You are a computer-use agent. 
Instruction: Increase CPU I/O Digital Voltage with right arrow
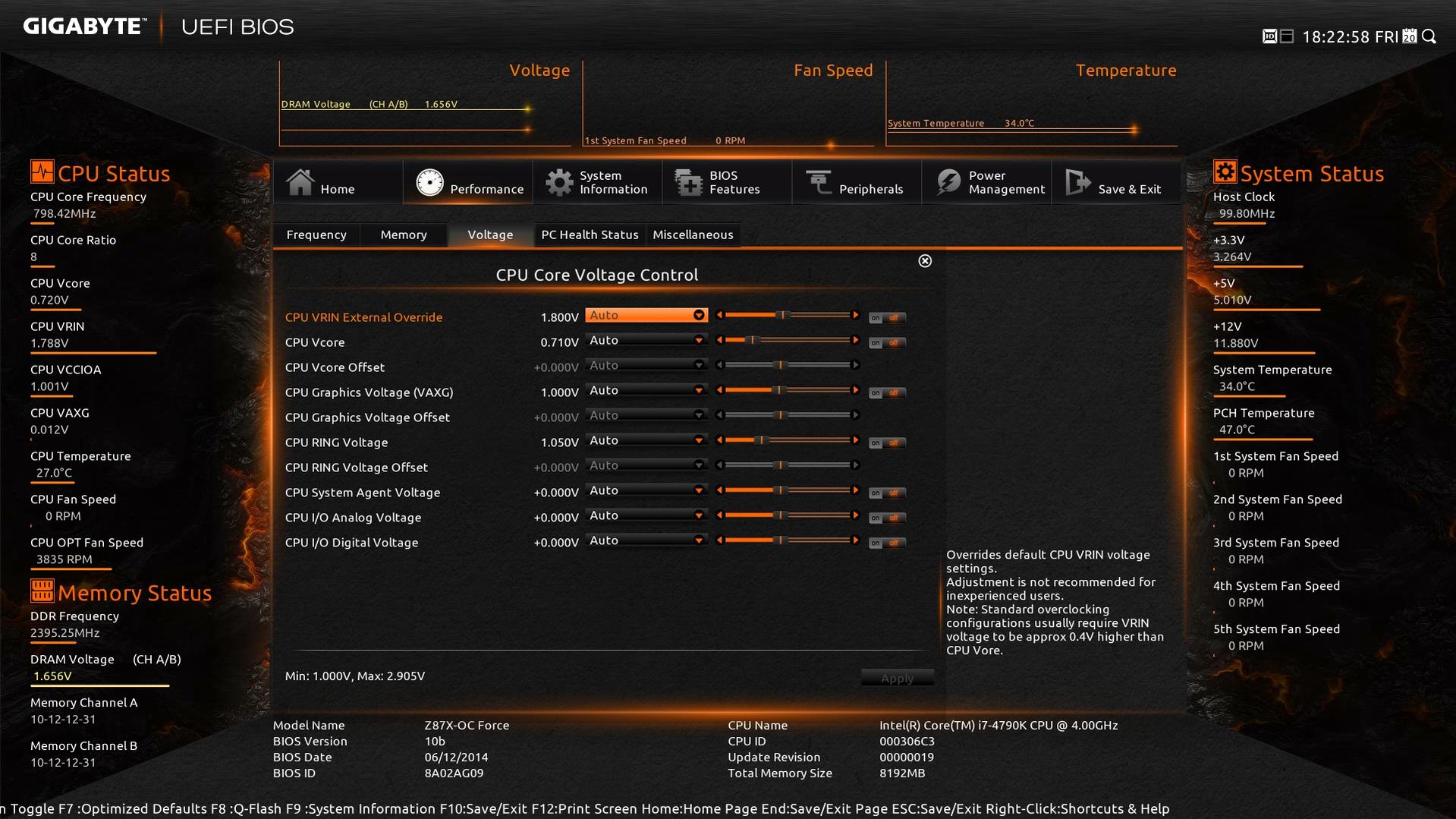(x=856, y=540)
